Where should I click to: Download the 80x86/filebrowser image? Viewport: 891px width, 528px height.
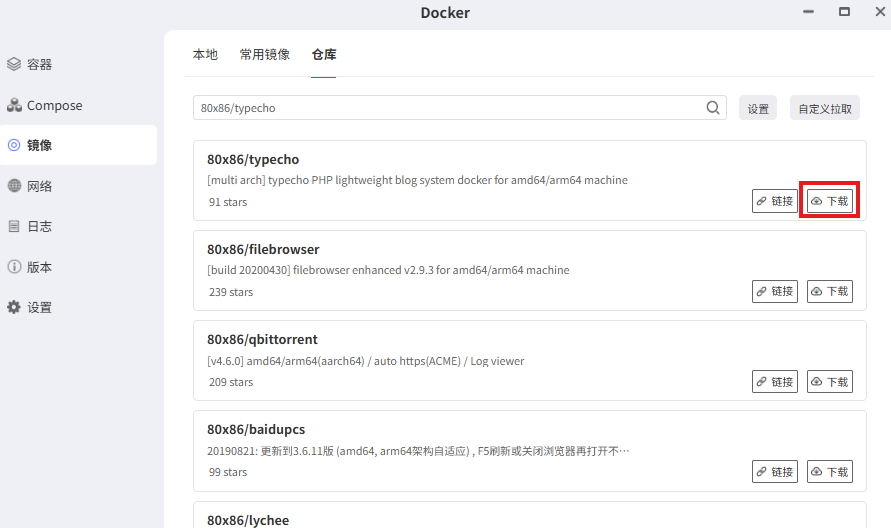pos(829,291)
